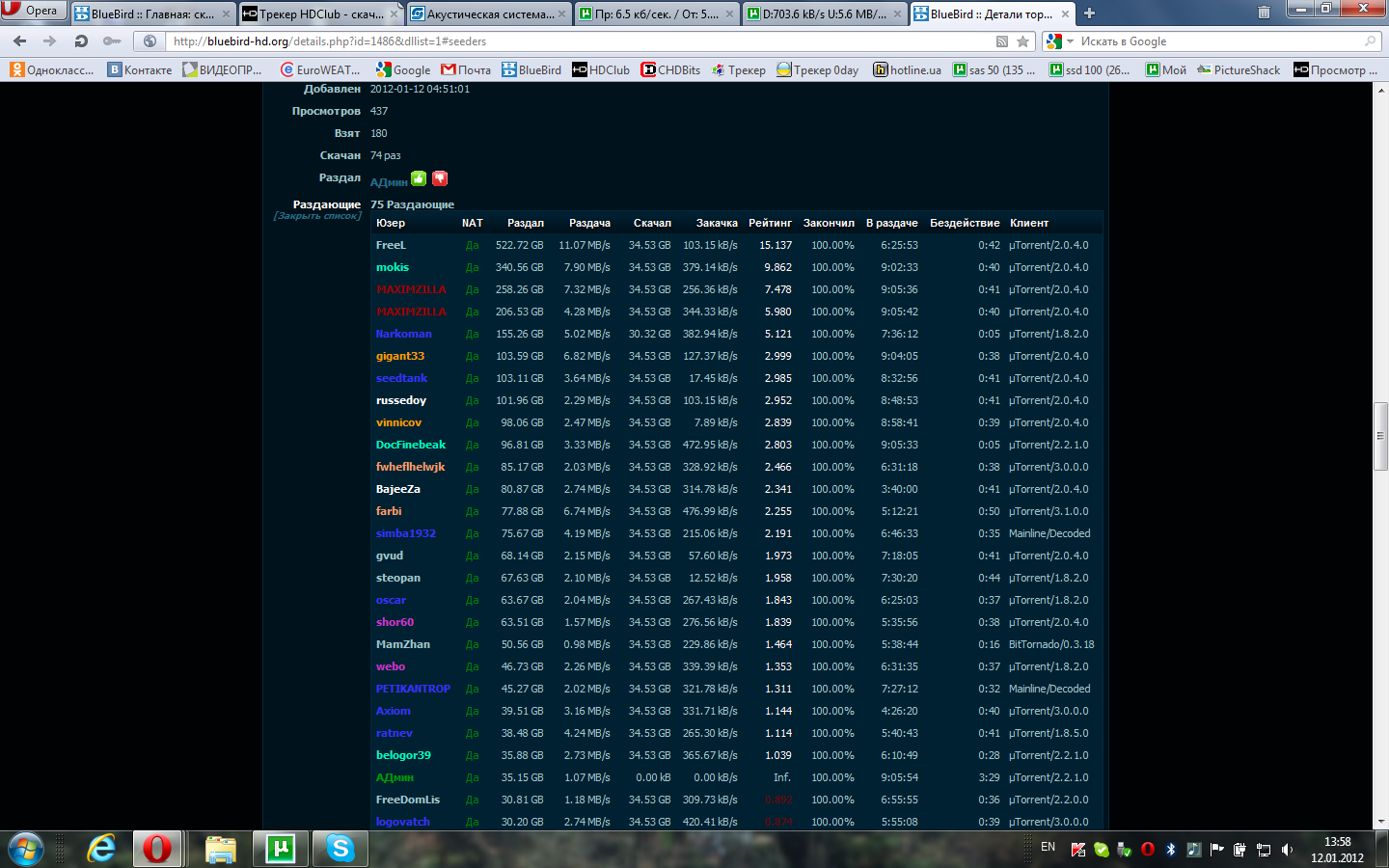This screenshot has height=868, width=1389.
Task: Open the hotline.ua bookmark
Action: 908,69
